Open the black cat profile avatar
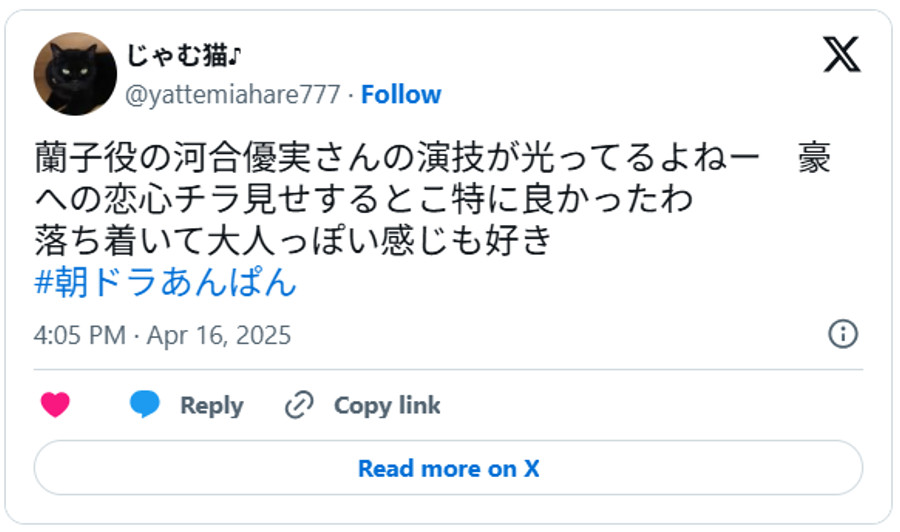This screenshot has height=532, width=900. (x=75, y=74)
